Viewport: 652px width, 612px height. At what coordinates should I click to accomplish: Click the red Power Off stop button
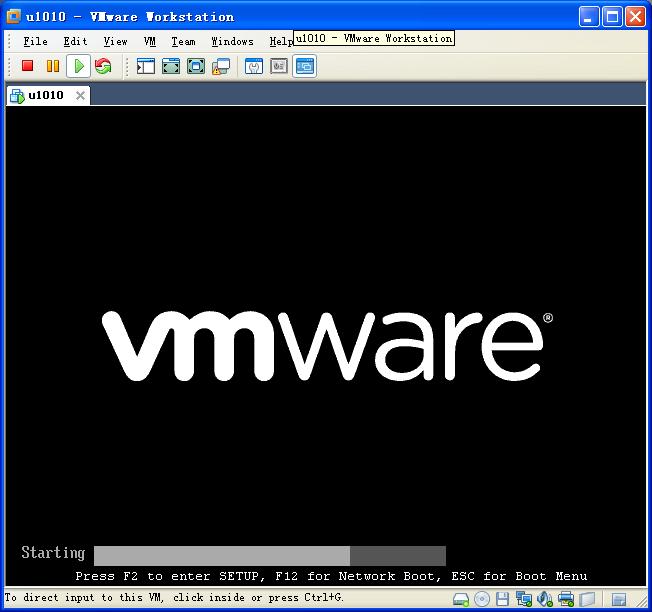click(x=27, y=66)
